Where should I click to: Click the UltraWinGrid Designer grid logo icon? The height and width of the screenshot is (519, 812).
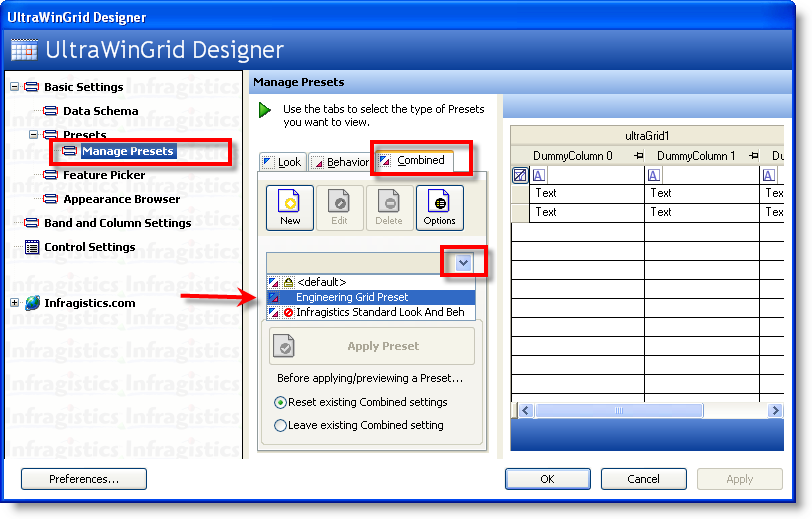(x=24, y=49)
